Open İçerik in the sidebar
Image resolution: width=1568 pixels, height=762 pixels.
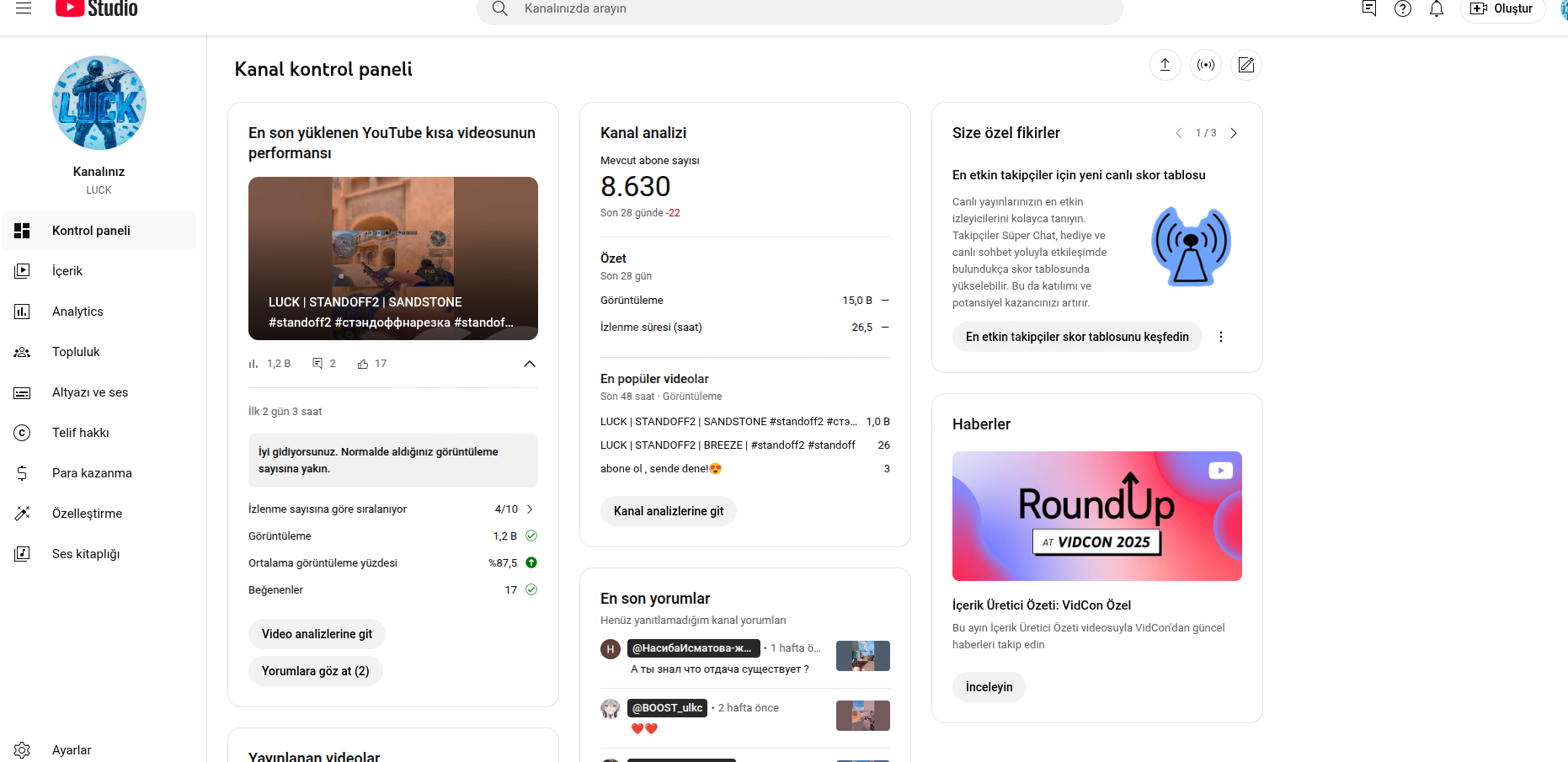tap(99, 271)
